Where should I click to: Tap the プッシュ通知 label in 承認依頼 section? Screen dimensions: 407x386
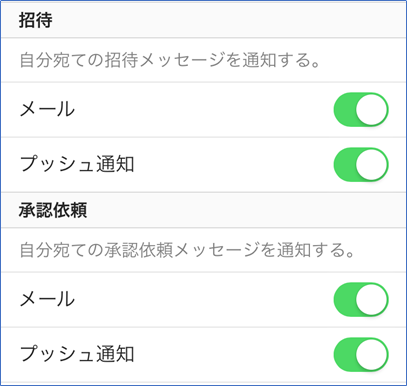tap(77, 354)
